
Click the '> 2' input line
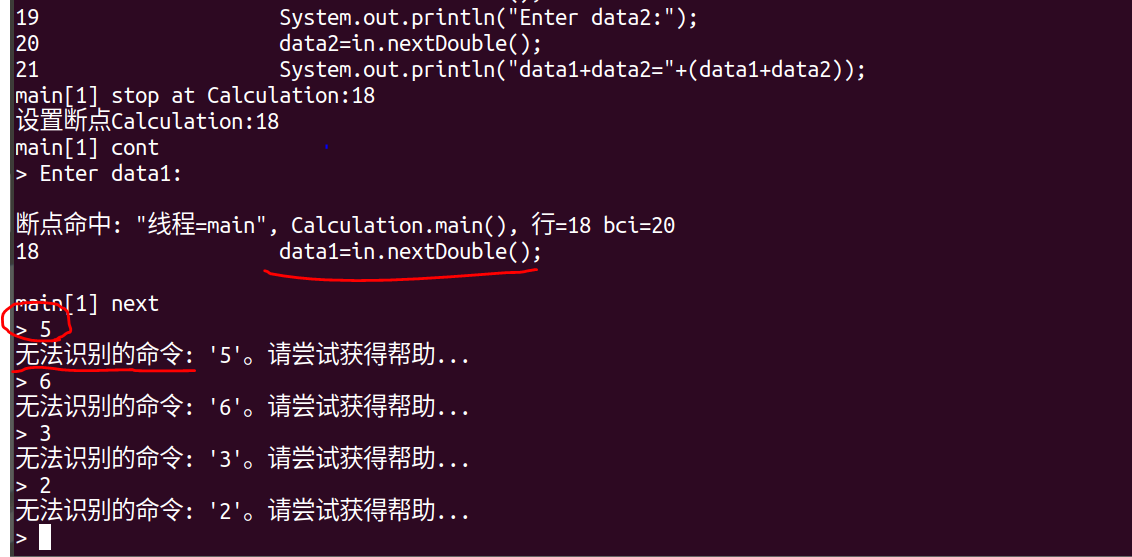(33, 486)
